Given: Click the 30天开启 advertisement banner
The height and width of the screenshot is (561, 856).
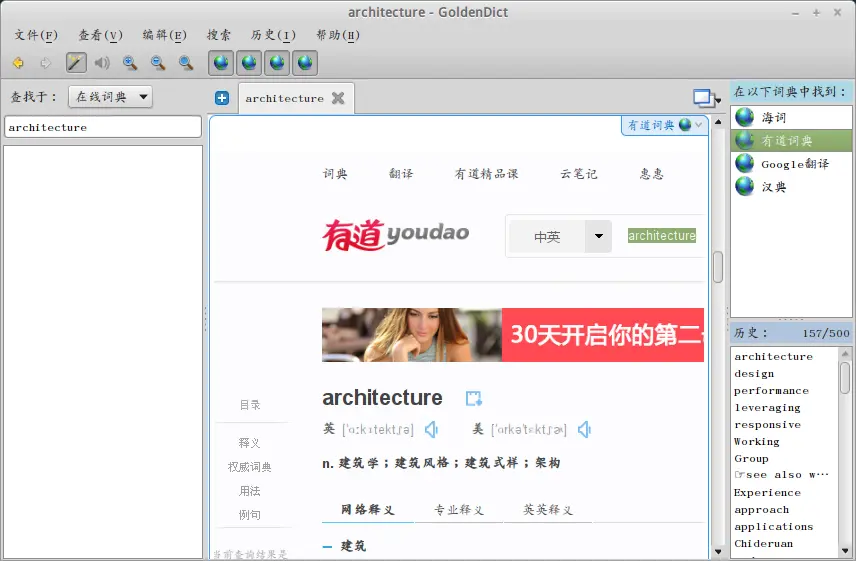Looking at the screenshot, I should (513, 335).
